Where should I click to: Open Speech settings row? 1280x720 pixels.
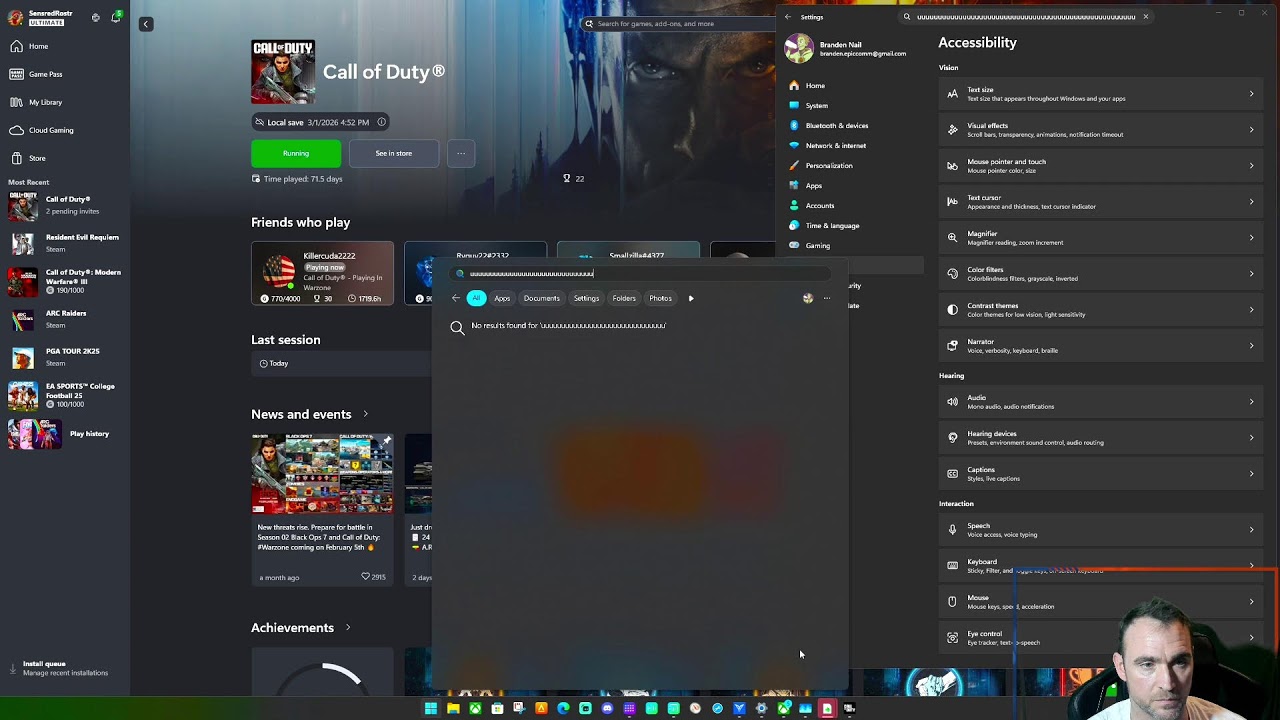click(x=1100, y=530)
